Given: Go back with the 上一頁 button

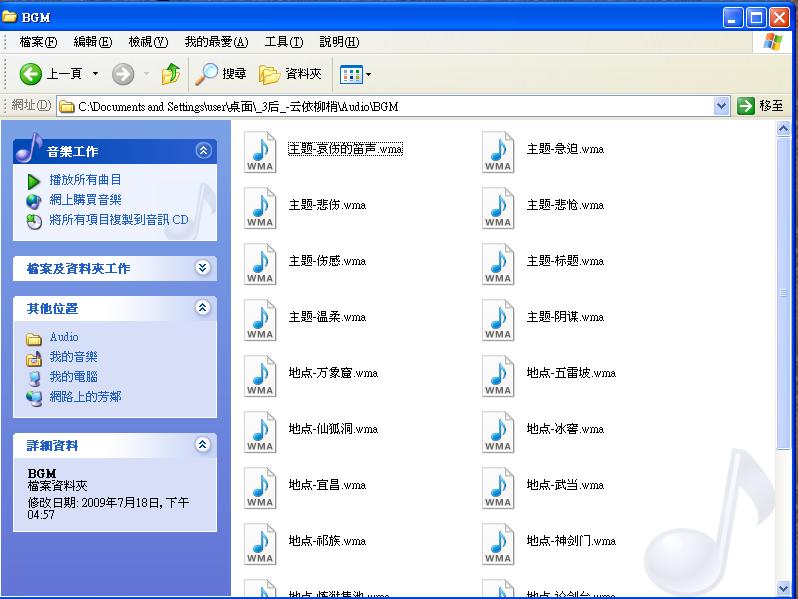Looking at the screenshot, I should coord(50,74).
